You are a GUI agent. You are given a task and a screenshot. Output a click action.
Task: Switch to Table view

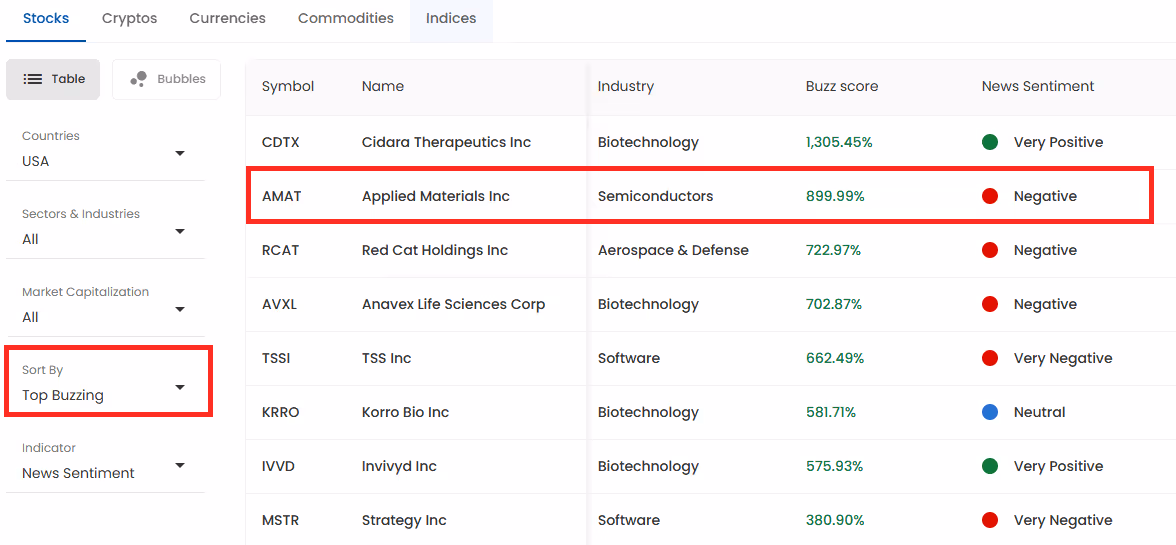click(54, 79)
